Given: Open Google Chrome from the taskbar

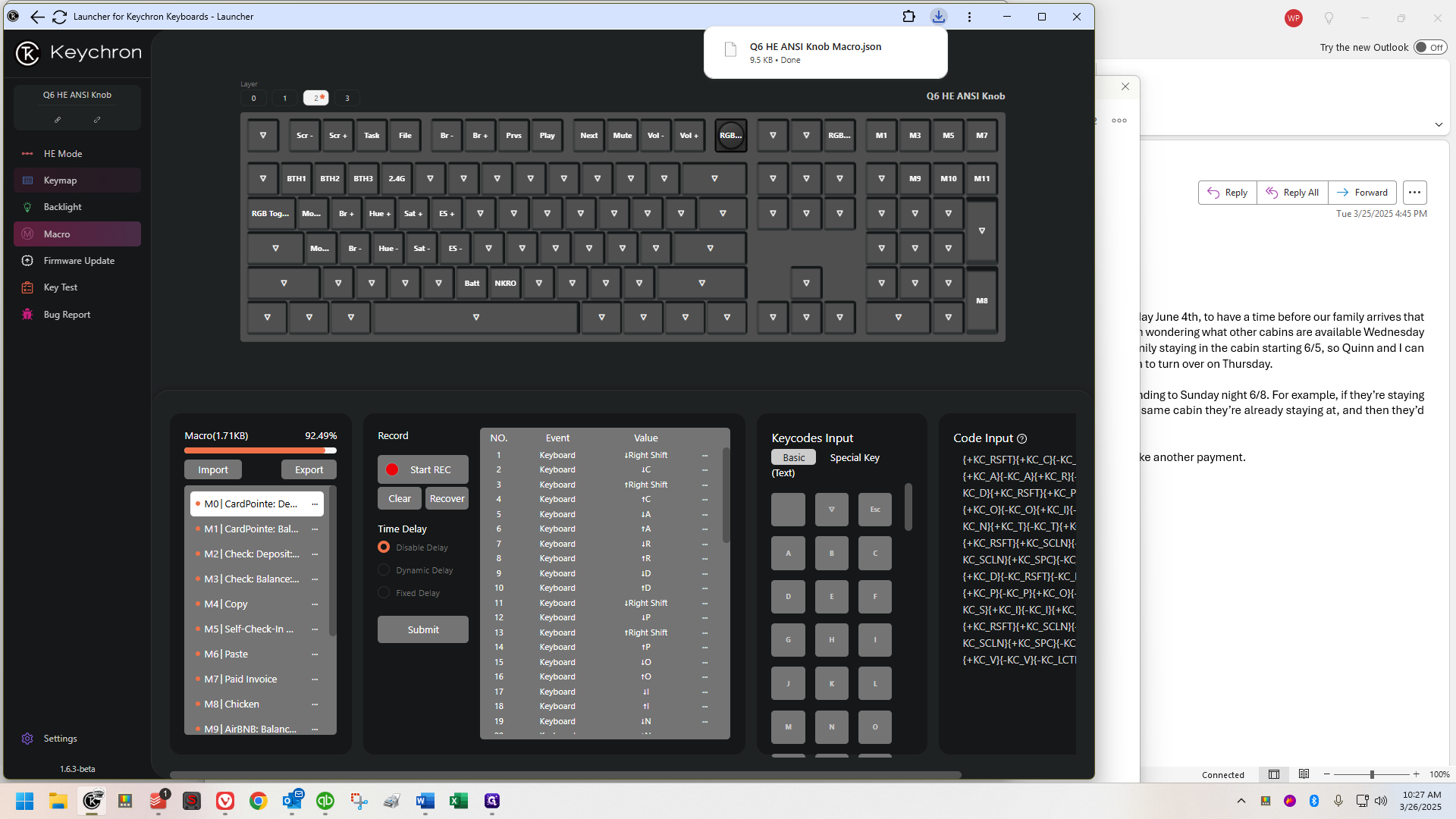Looking at the screenshot, I should pyautogui.click(x=259, y=801).
